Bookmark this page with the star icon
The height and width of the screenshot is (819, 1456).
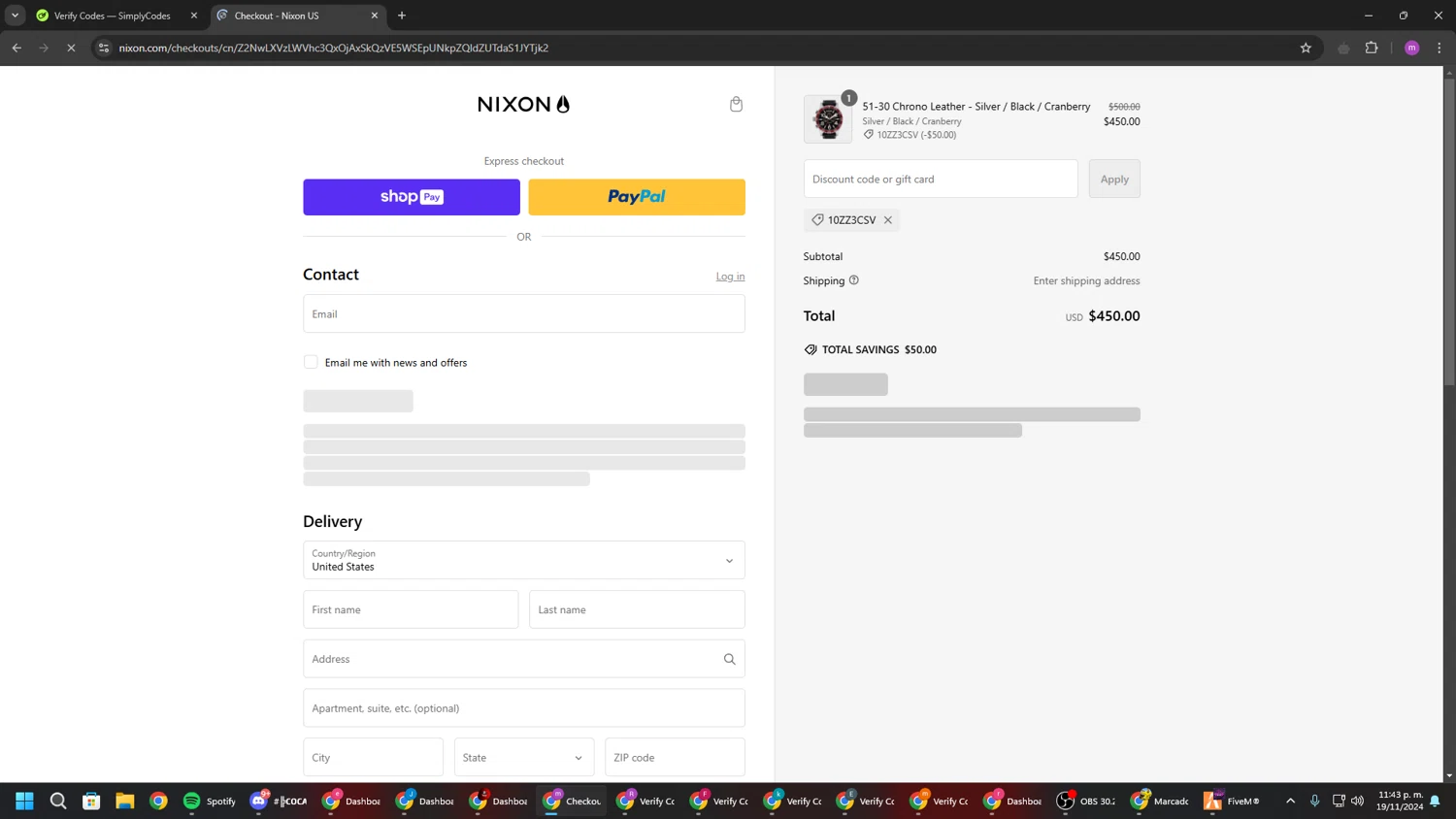[1306, 48]
